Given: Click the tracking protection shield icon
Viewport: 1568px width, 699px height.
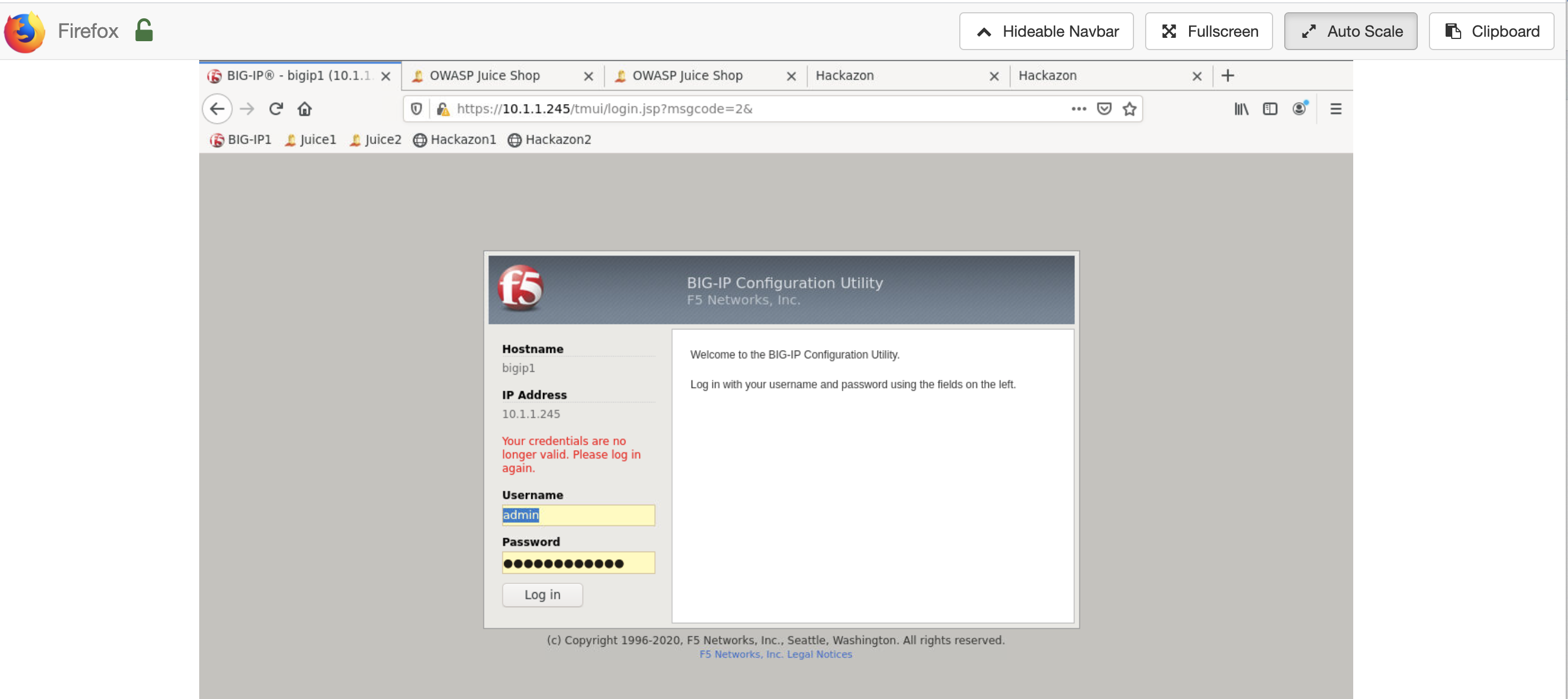Looking at the screenshot, I should (x=416, y=109).
